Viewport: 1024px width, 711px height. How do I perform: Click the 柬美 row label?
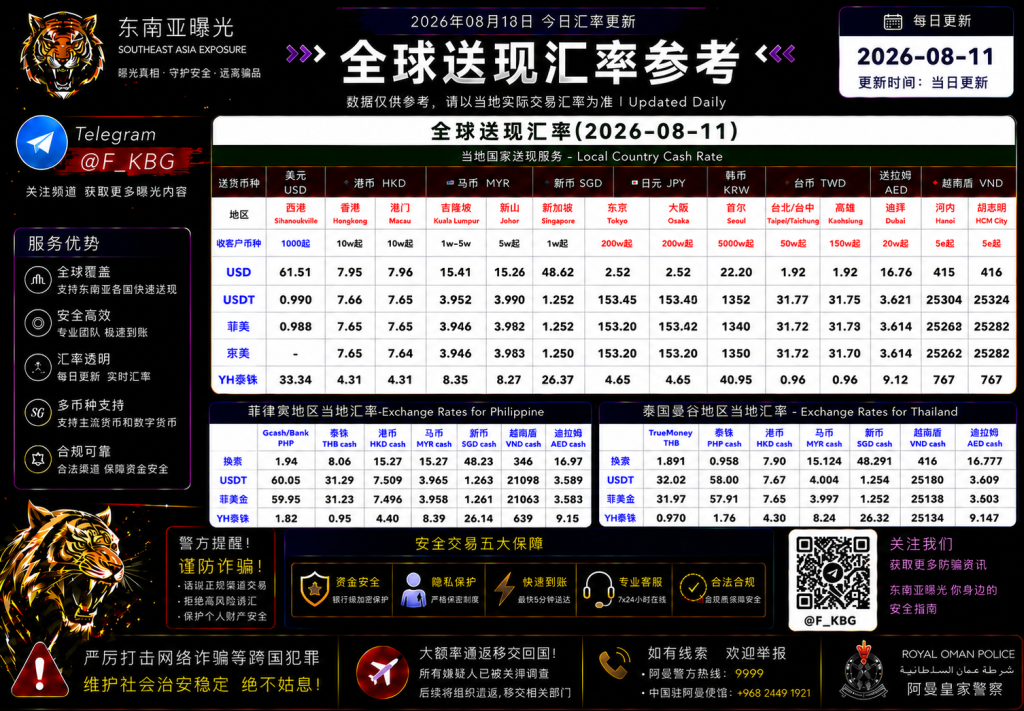pyautogui.click(x=238, y=353)
